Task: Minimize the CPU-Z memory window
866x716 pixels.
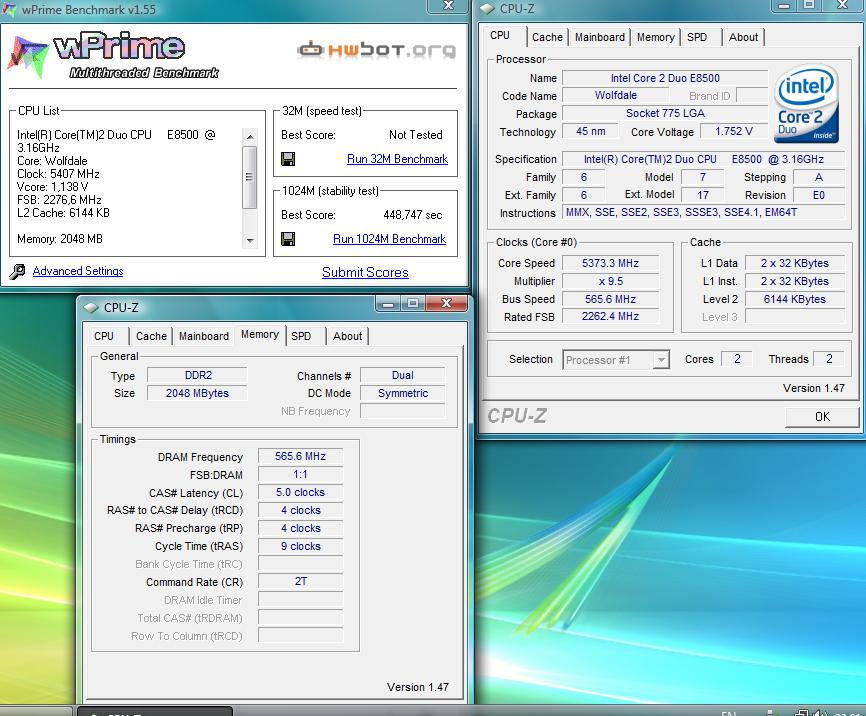Action: click(x=389, y=303)
